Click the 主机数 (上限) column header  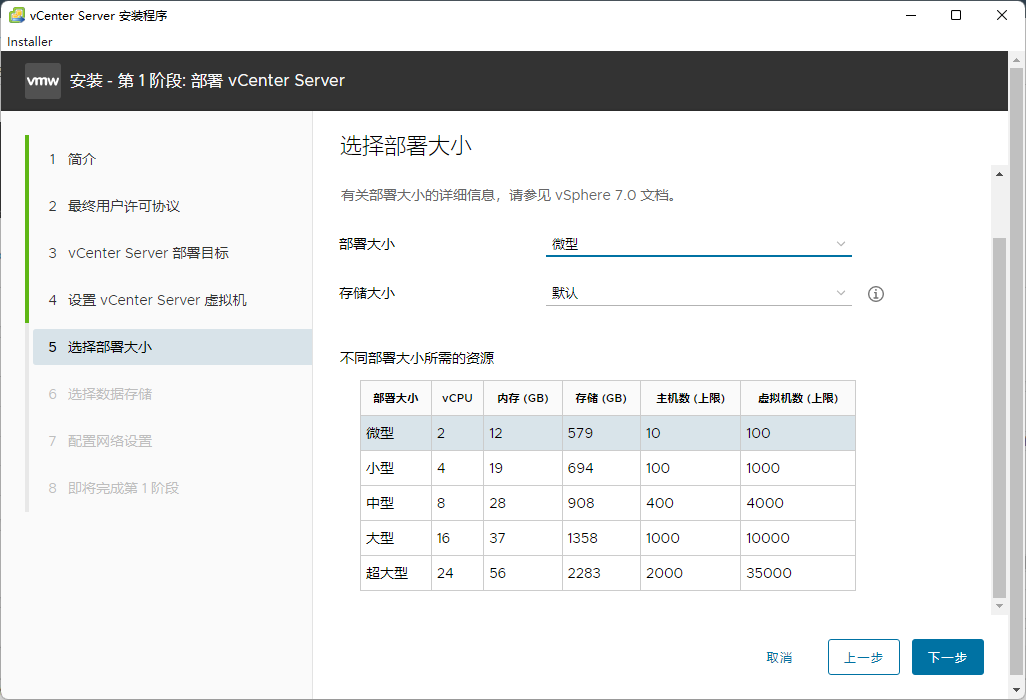(690, 398)
